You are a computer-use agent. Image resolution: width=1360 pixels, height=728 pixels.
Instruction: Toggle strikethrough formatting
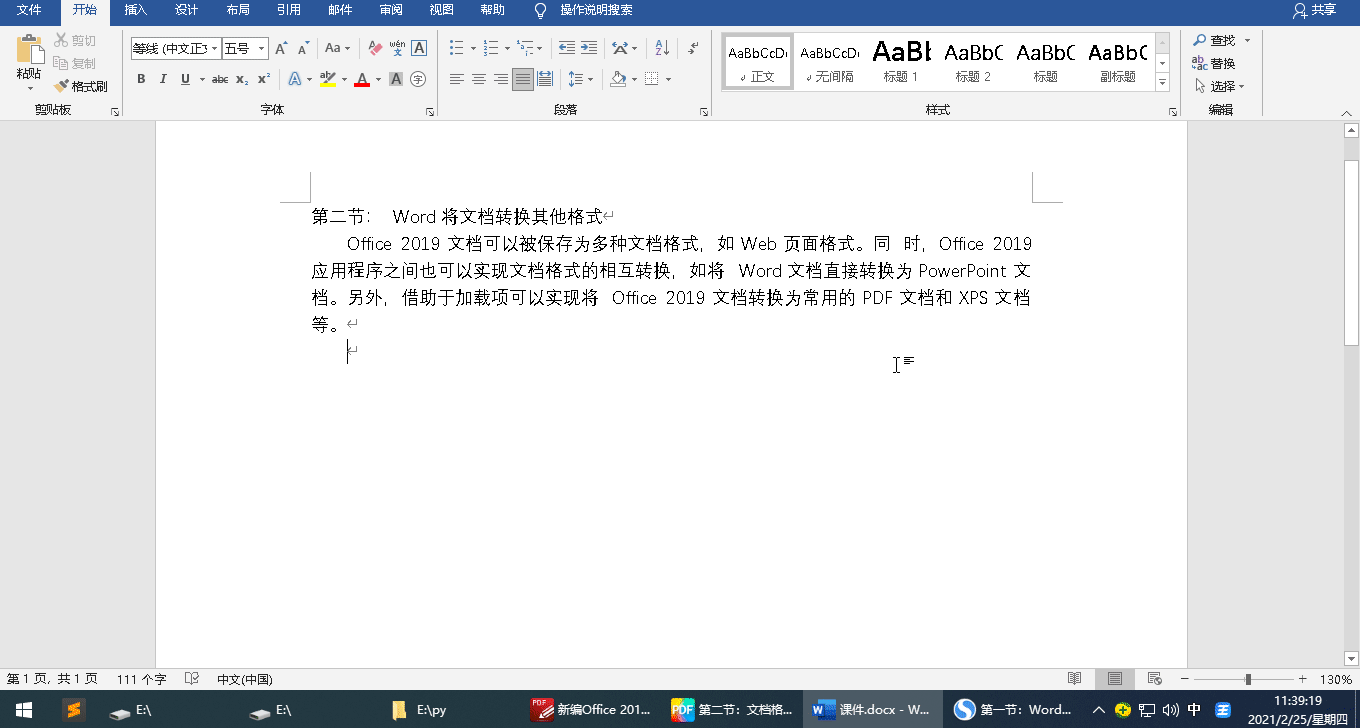220,79
